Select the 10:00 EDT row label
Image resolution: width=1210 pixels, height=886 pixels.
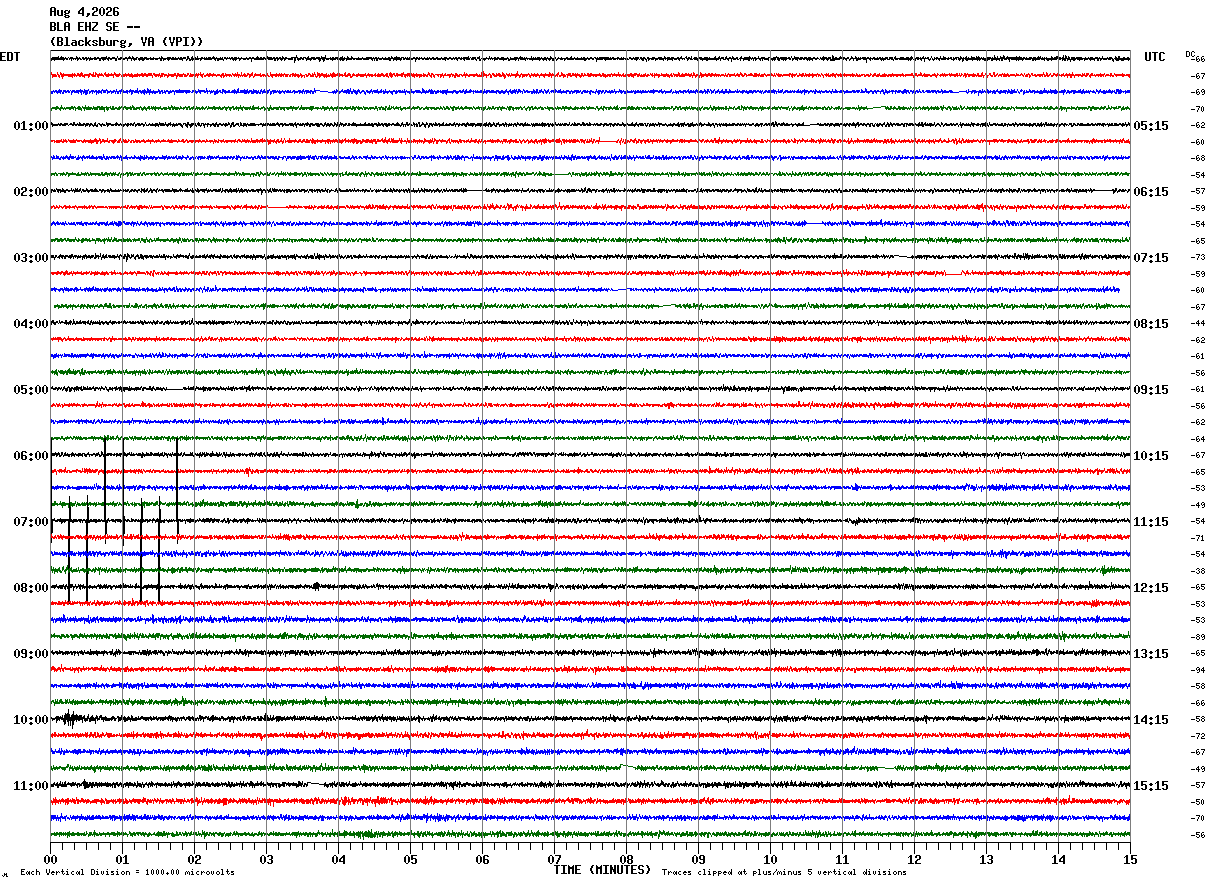(x=31, y=720)
